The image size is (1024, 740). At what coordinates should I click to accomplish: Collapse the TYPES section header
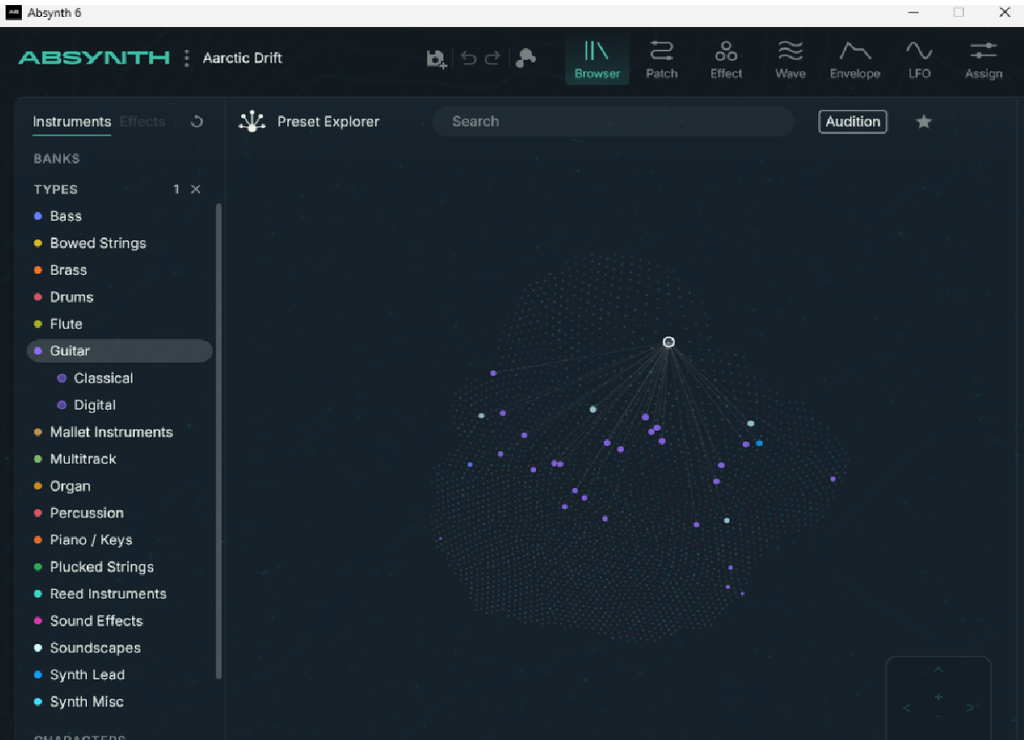[x=56, y=189]
